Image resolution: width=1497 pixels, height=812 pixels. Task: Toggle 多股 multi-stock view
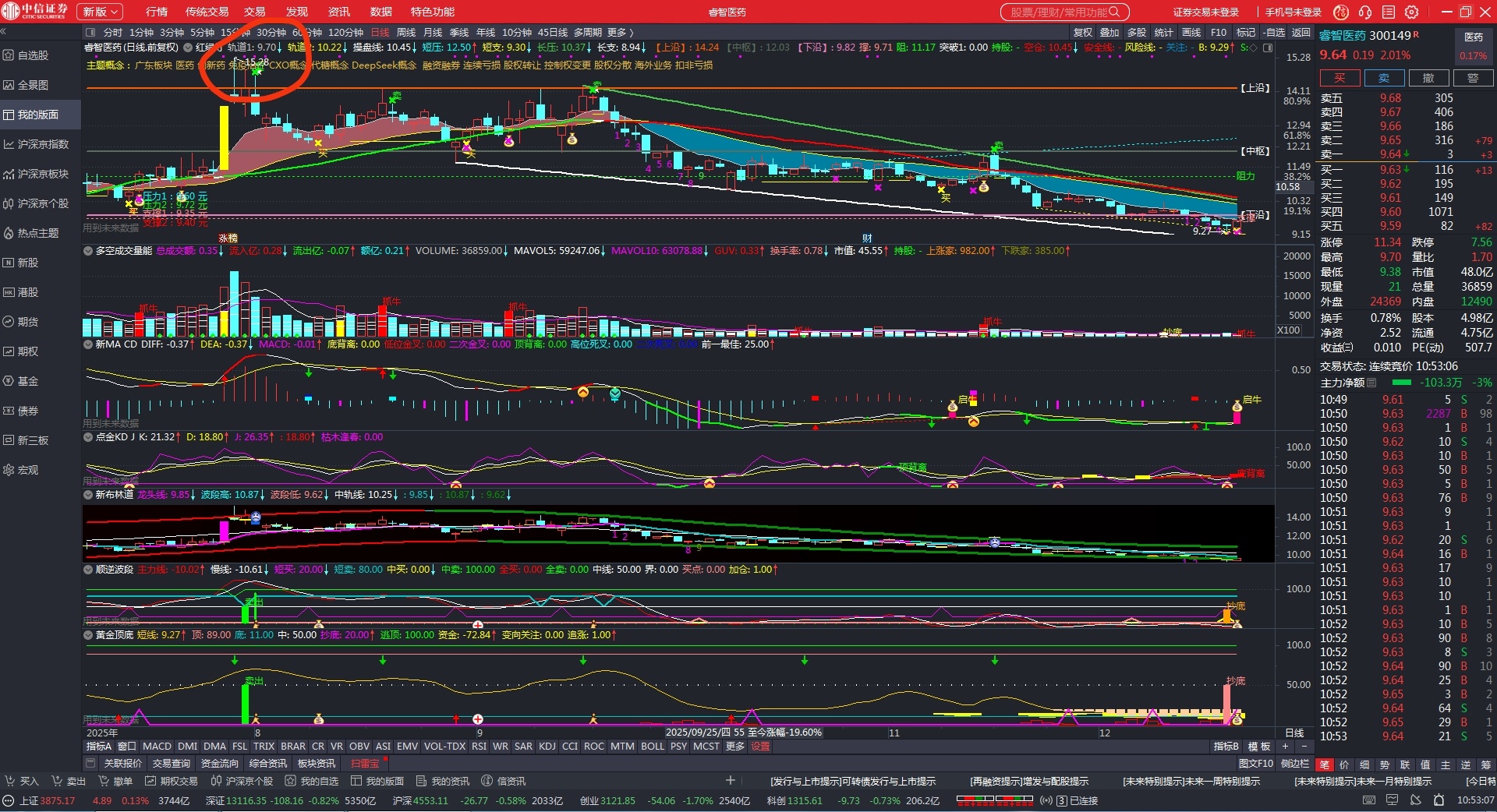click(1137, 33)
